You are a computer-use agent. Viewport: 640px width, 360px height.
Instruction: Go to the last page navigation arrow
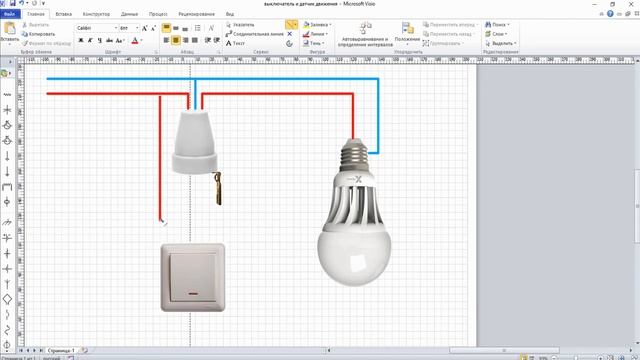click(41, 350)
